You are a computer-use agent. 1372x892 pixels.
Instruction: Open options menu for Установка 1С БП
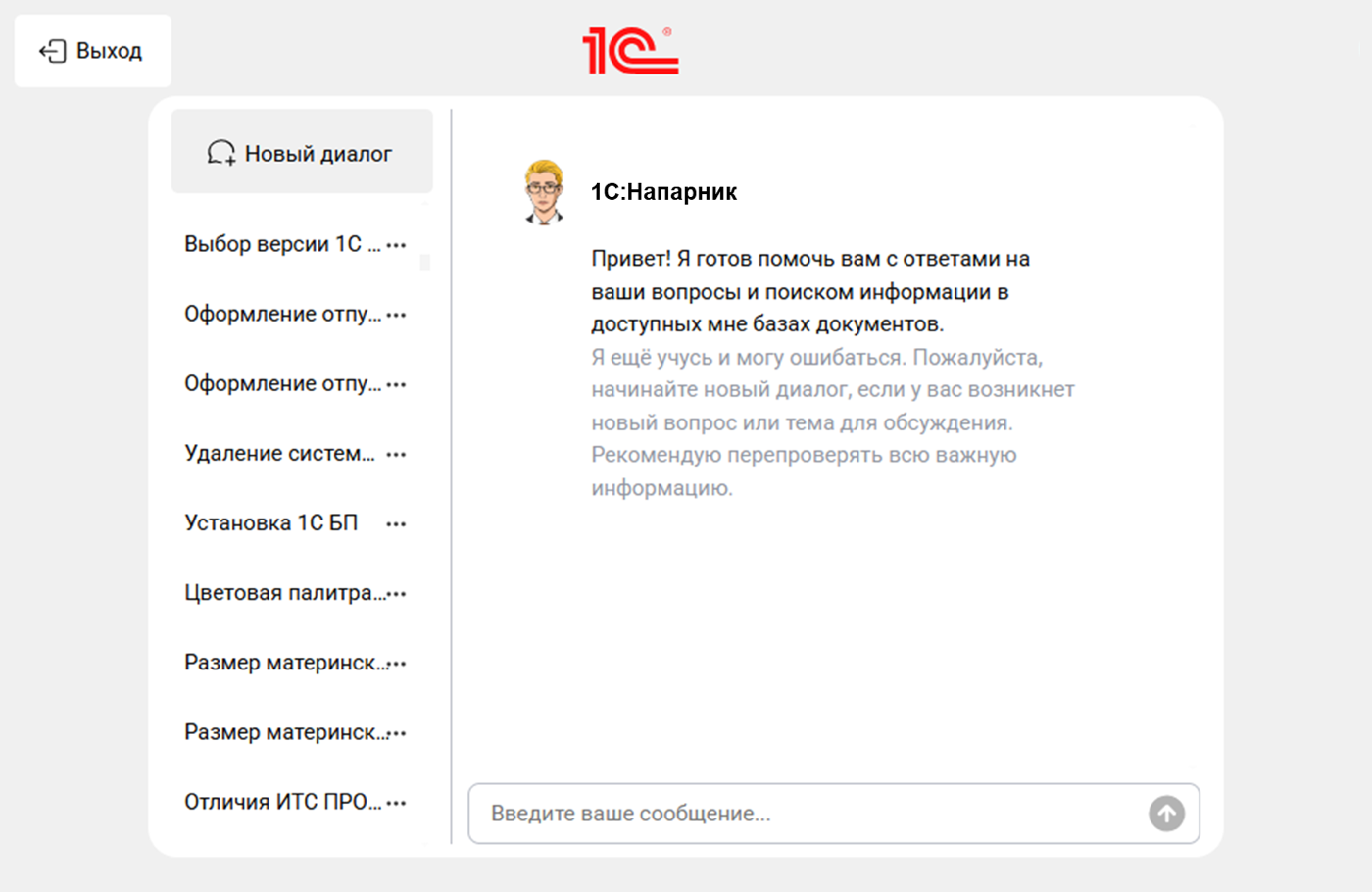(x=396, y=524)
